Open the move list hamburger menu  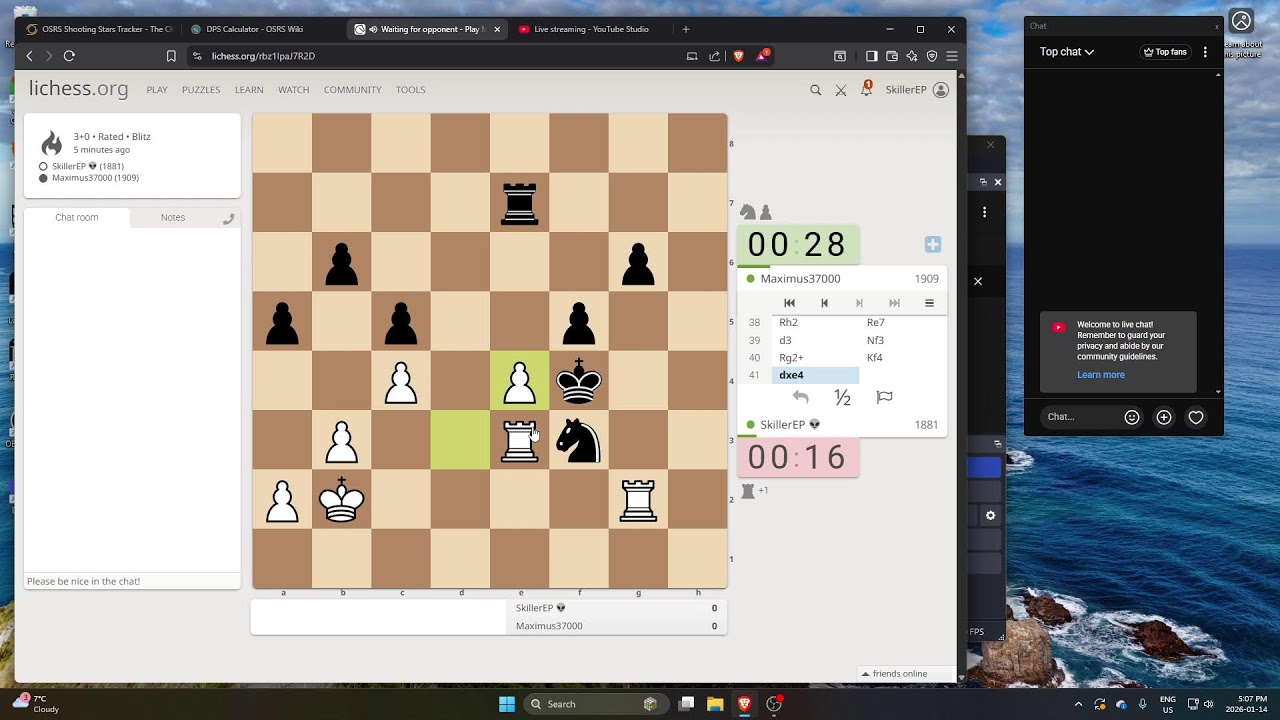point(929,303)
